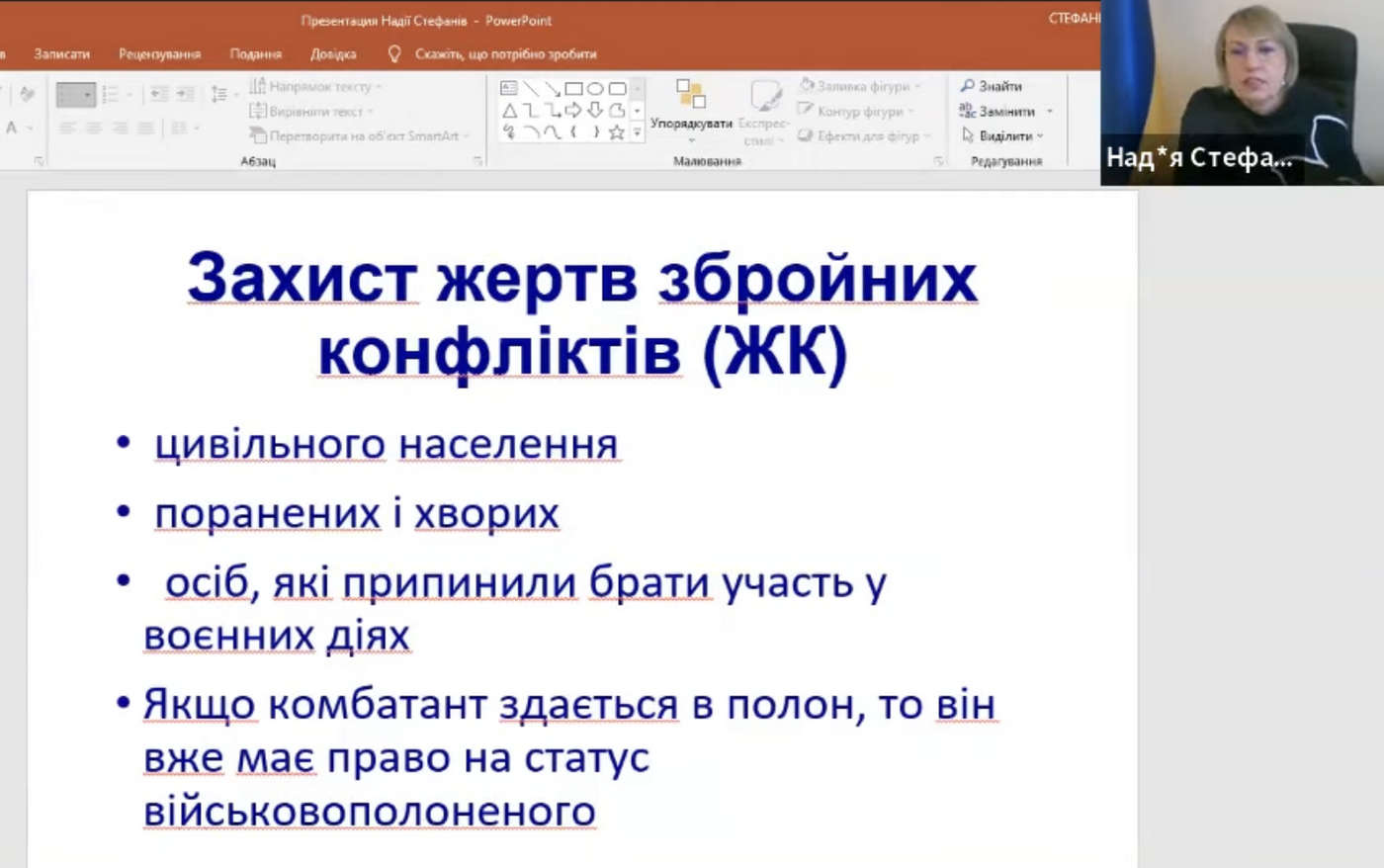Select the triangle shape tool
This screenshot has height=868, width=1384.
[509, 111]
